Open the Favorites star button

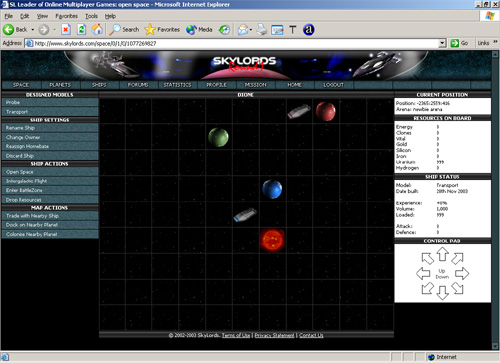pos(162,30)
